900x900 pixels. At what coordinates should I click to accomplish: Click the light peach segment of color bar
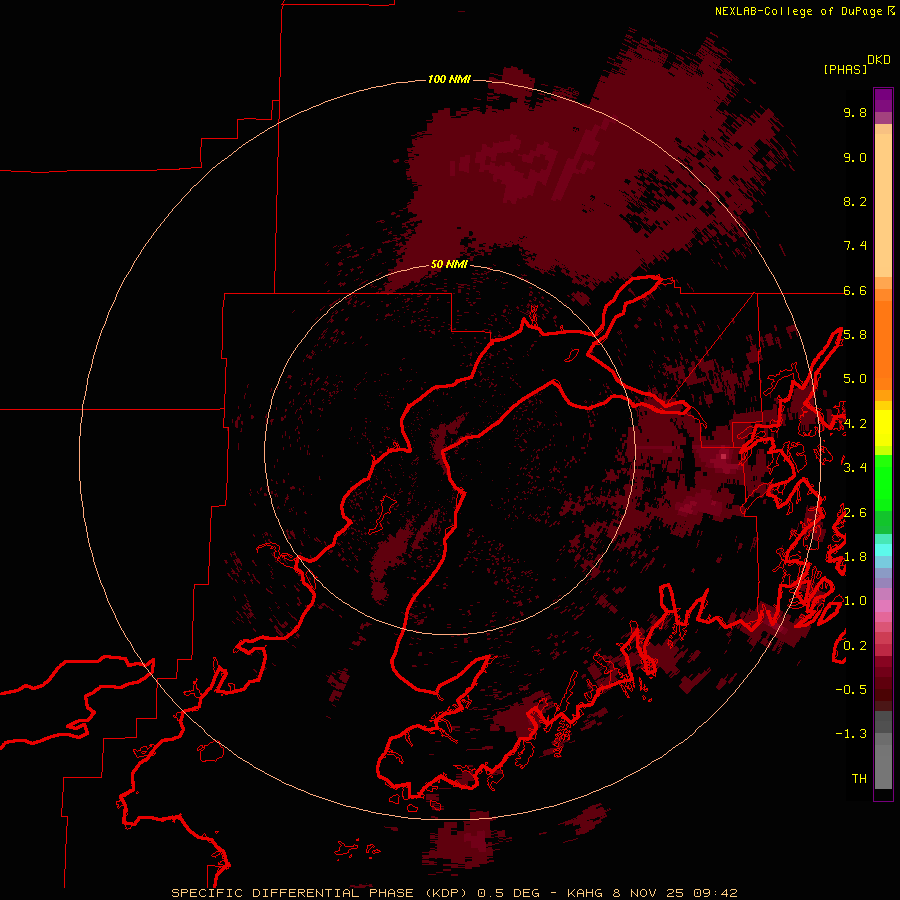883,207
